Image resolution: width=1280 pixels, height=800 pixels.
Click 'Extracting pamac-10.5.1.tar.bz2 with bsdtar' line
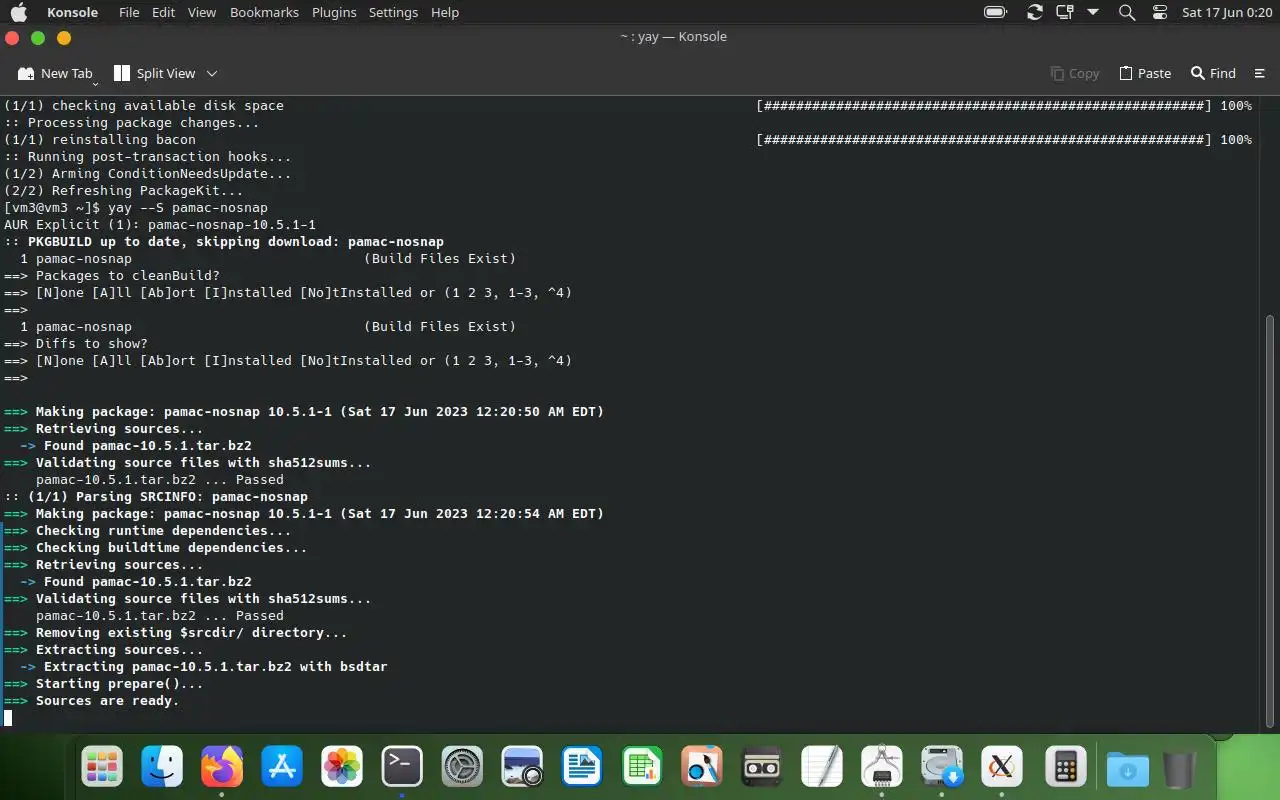coord(216,666)
